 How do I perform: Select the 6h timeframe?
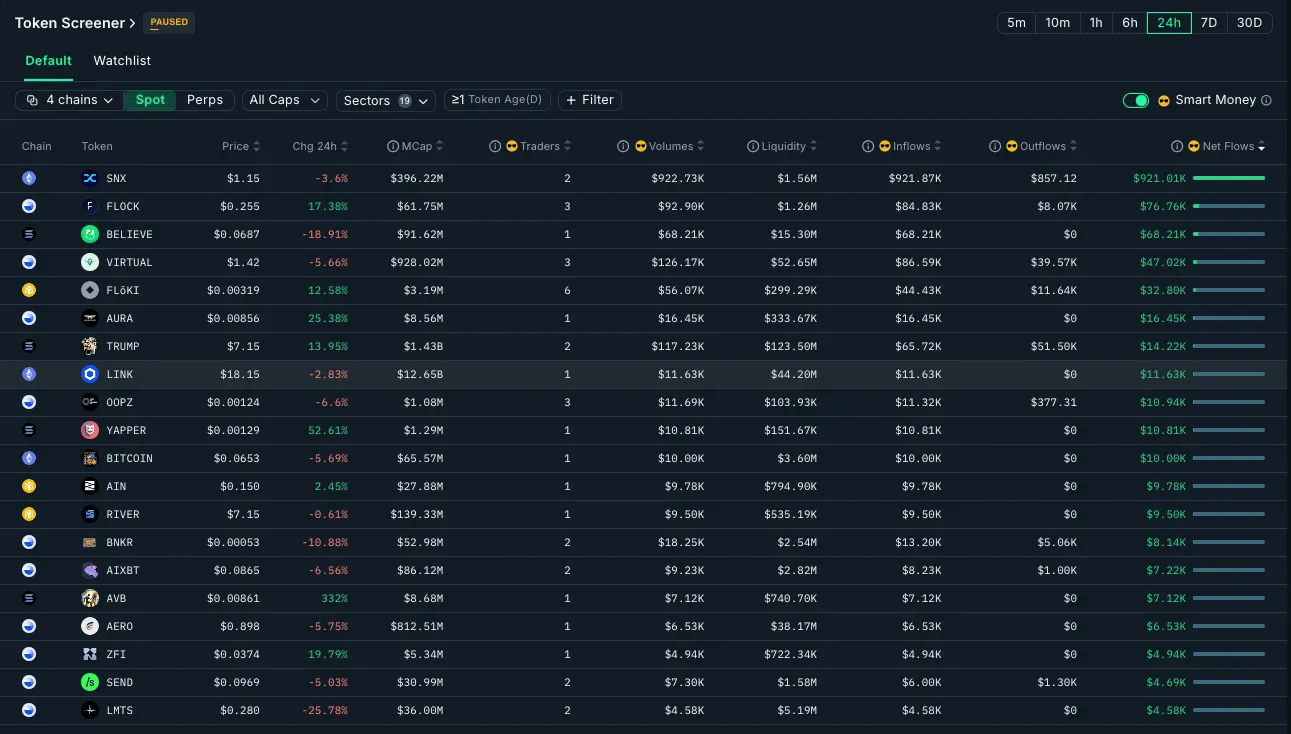pos(1130,22)
